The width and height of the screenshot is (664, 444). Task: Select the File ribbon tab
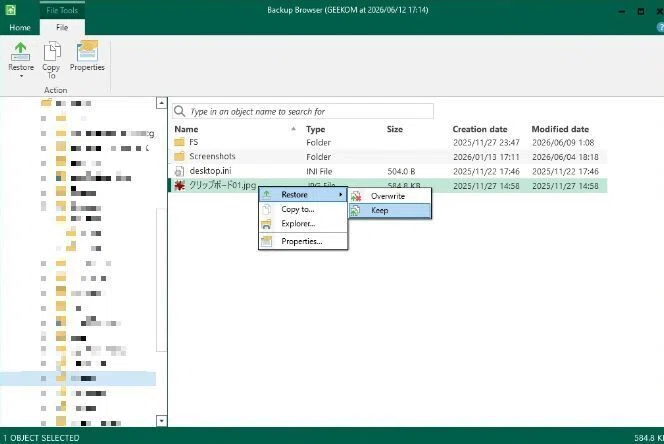point(62,28)
